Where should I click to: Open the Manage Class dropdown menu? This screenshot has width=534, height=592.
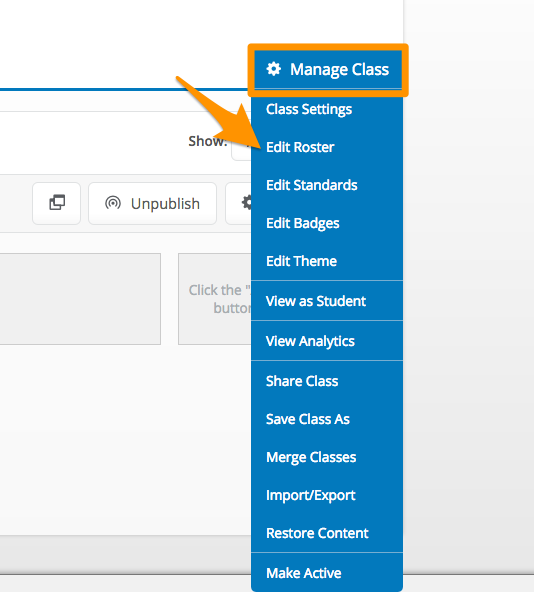[x=328, y=70]
